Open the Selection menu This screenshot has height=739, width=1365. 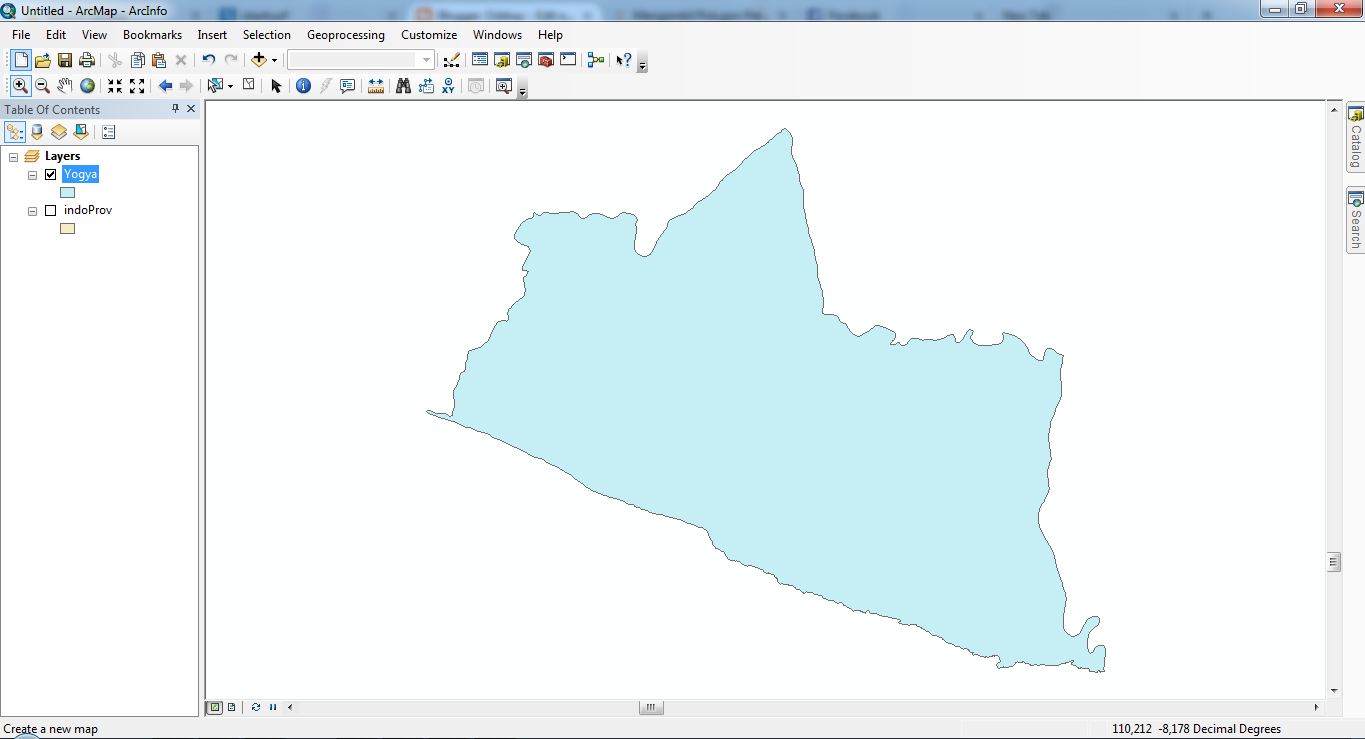(x=266, y=34)
